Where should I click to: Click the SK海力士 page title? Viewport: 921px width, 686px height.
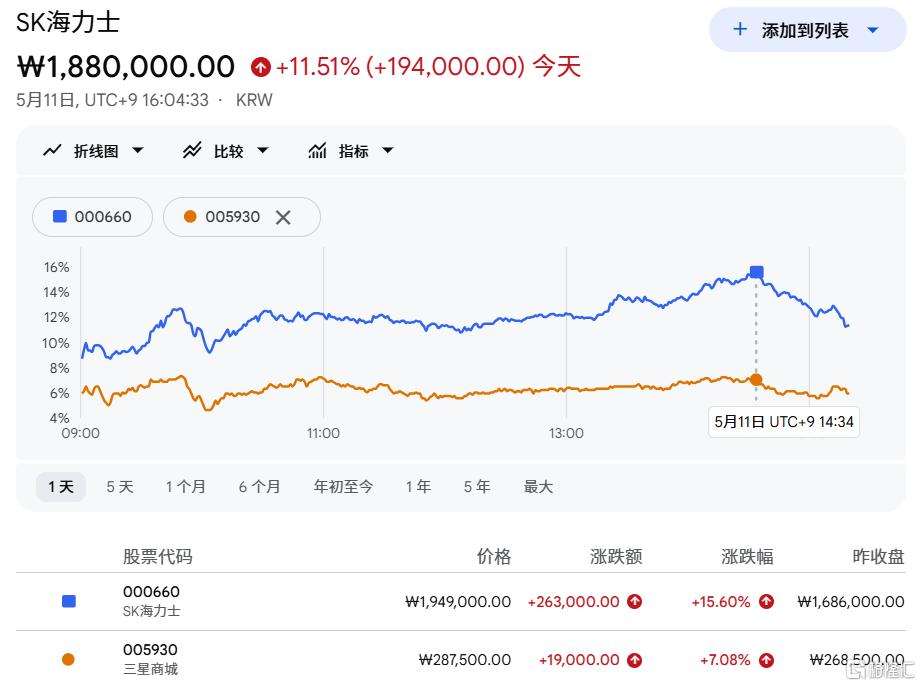pyautogui.click(x=68, y=23)
